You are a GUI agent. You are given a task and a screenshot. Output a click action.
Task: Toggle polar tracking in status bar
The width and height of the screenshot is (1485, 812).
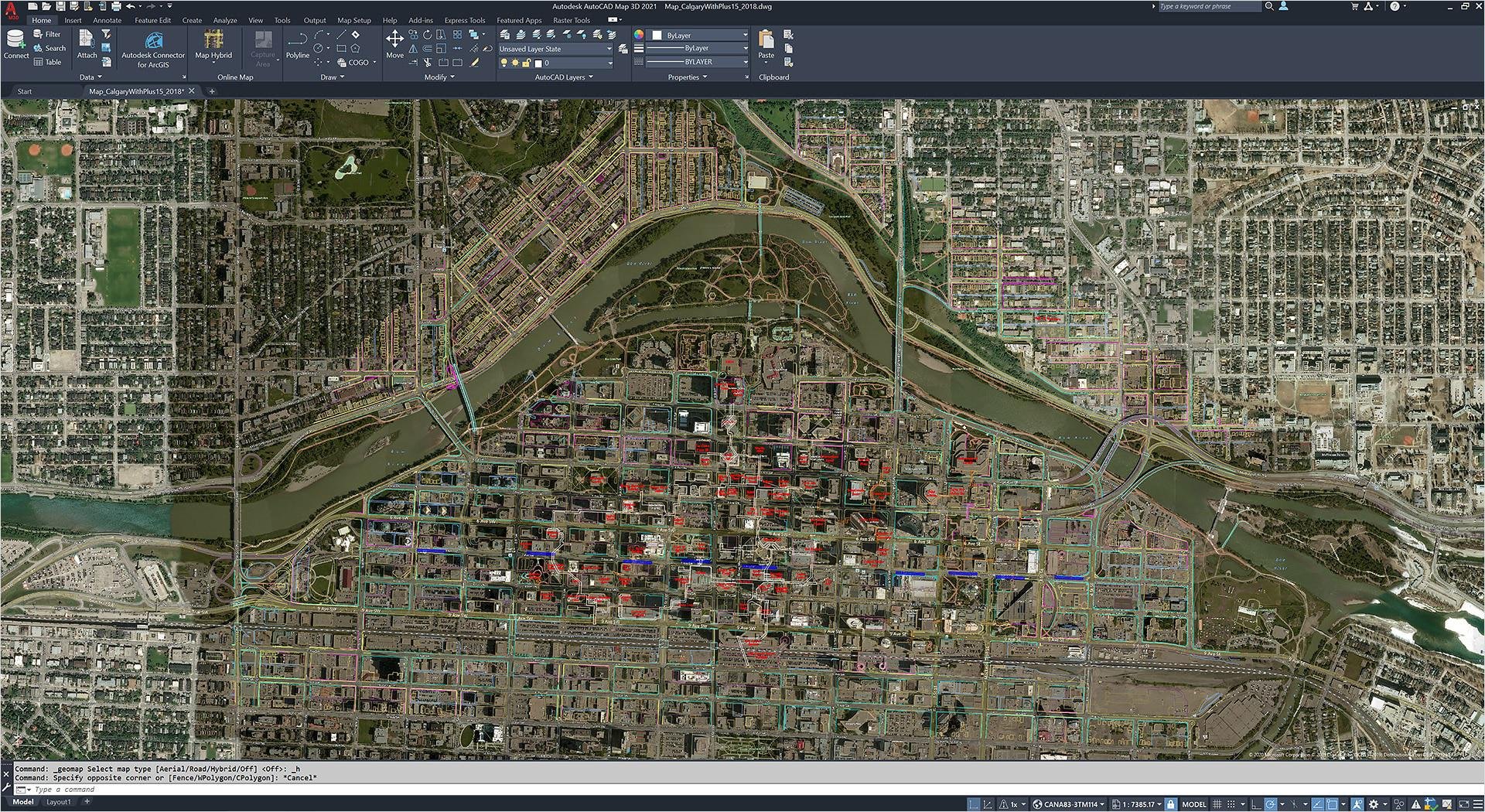point(1270,804)
